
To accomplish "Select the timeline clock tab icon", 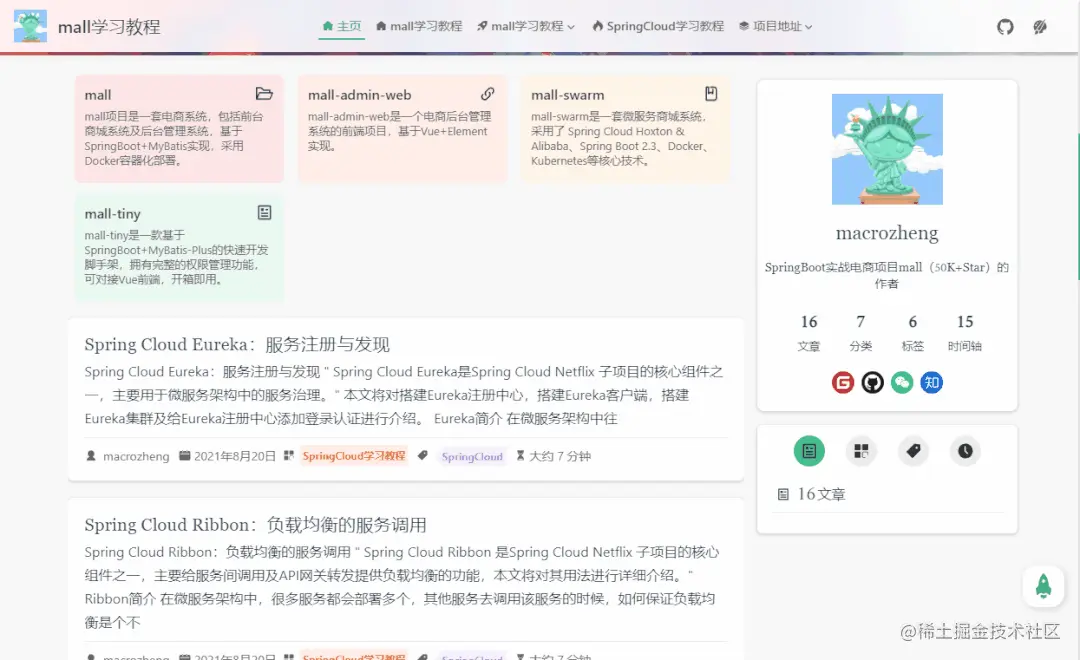I will pyautogui.click(x=966, y=451).
